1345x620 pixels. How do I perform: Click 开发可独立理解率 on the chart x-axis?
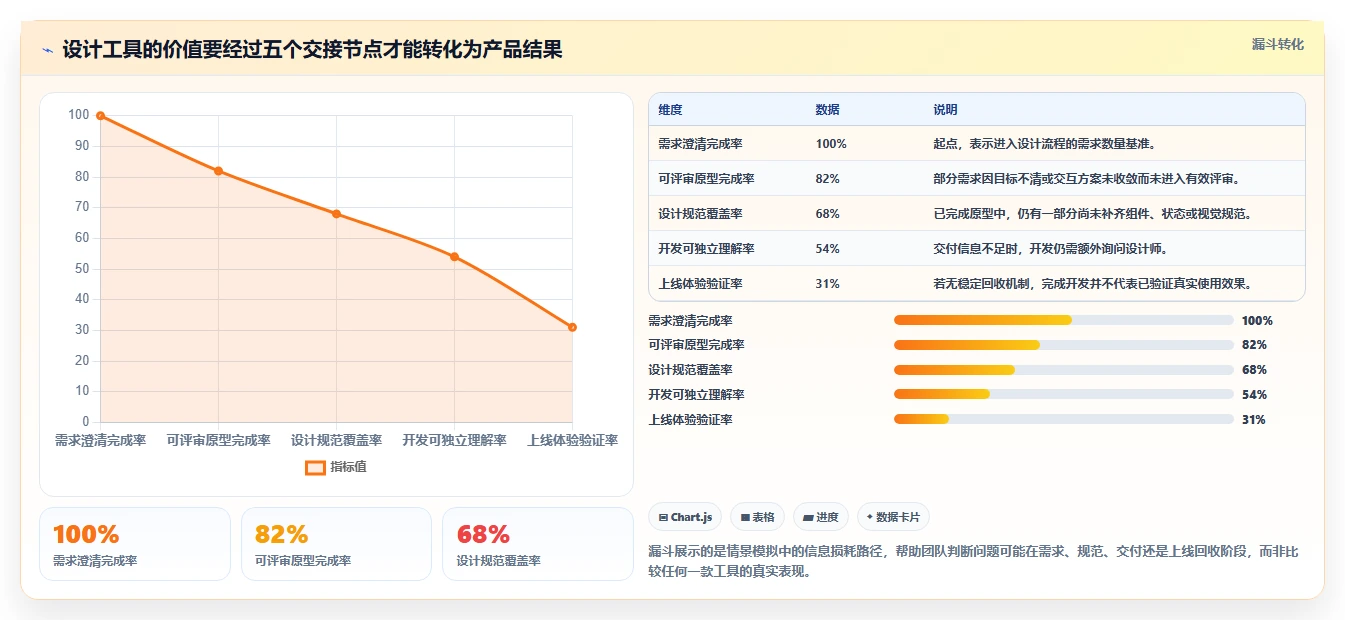pyautogui.click(x=454, y=440)
